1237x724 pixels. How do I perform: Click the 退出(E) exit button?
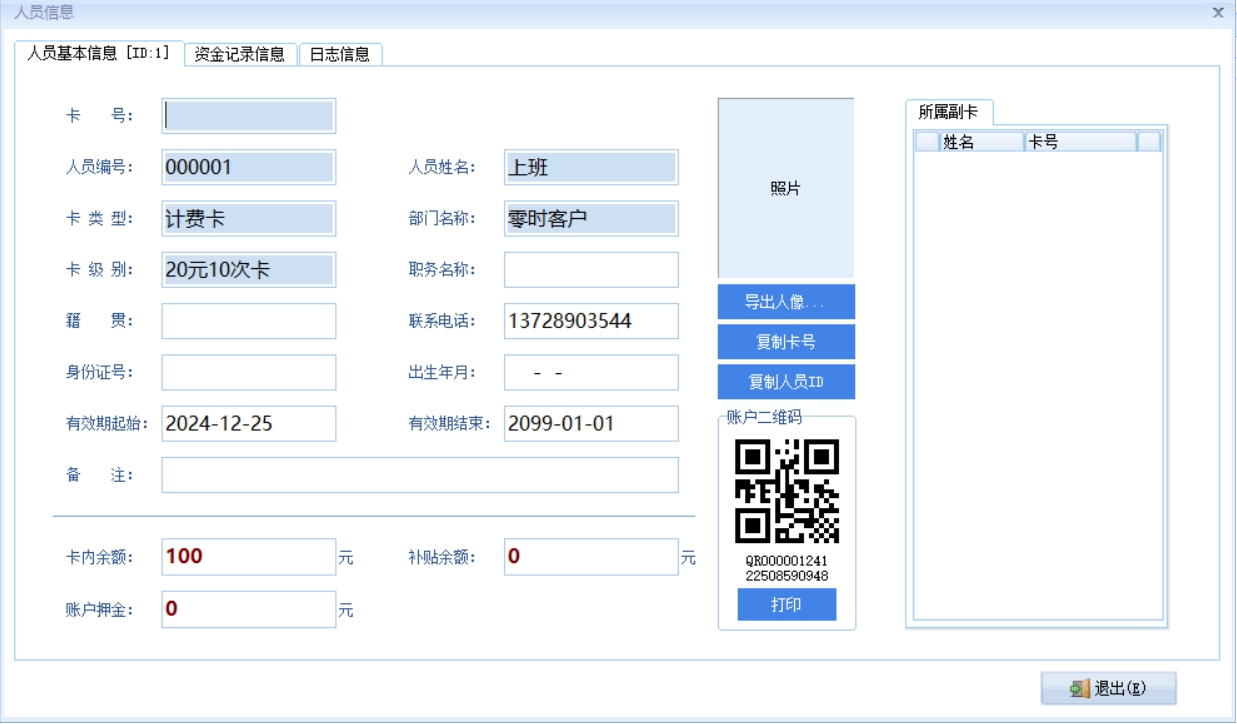(x=1108, y=688)
